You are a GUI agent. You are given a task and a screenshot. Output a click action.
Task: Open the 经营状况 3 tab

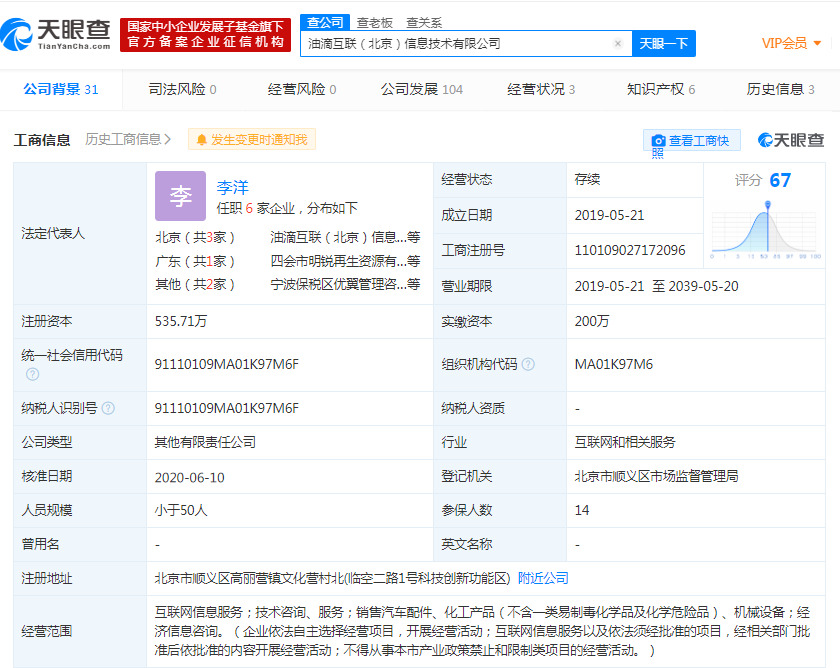(541, 89)
